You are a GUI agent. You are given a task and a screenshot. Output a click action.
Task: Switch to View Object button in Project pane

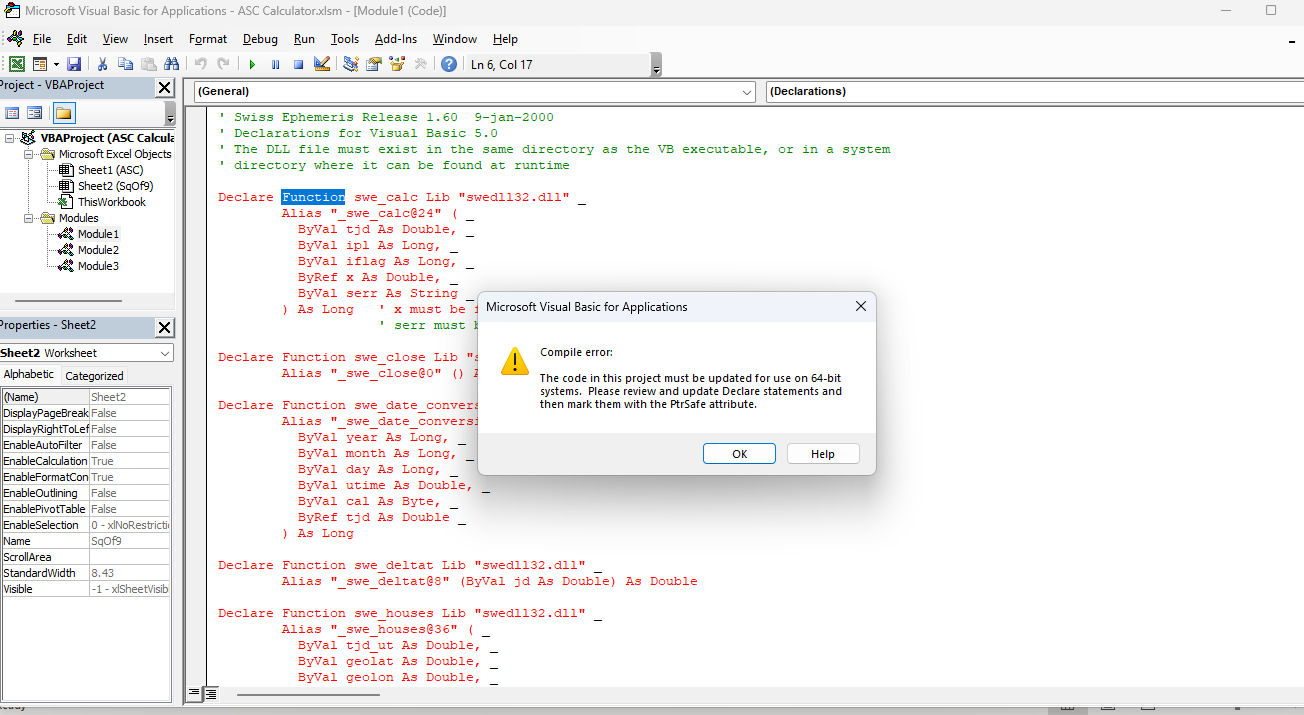(35, 113)
